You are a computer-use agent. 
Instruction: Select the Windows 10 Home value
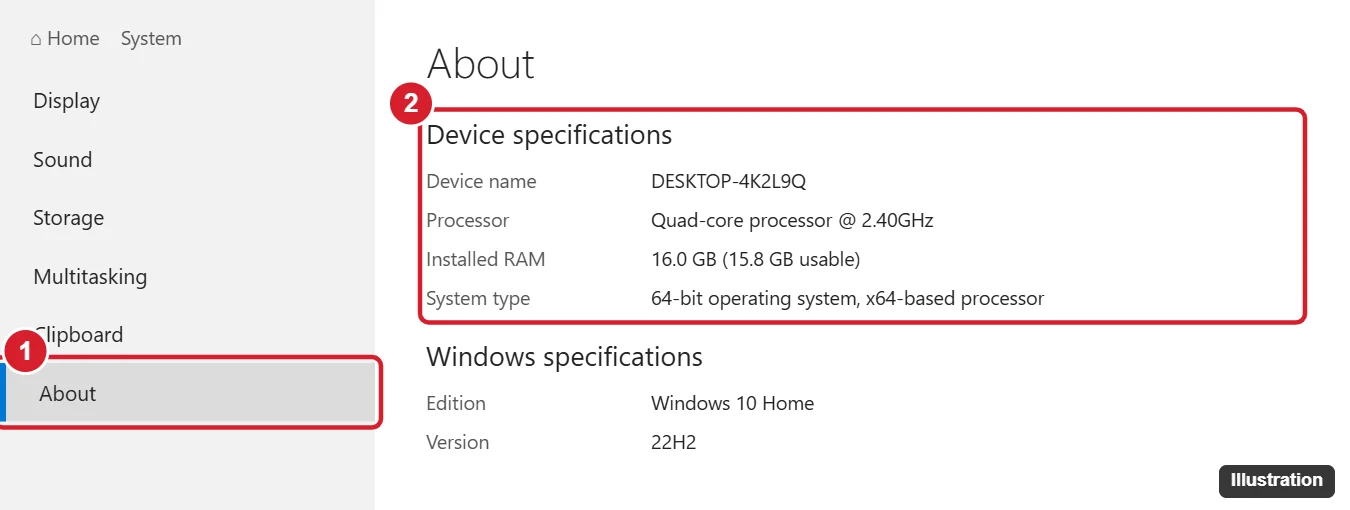pyautogui.click(x=732, y=404)
